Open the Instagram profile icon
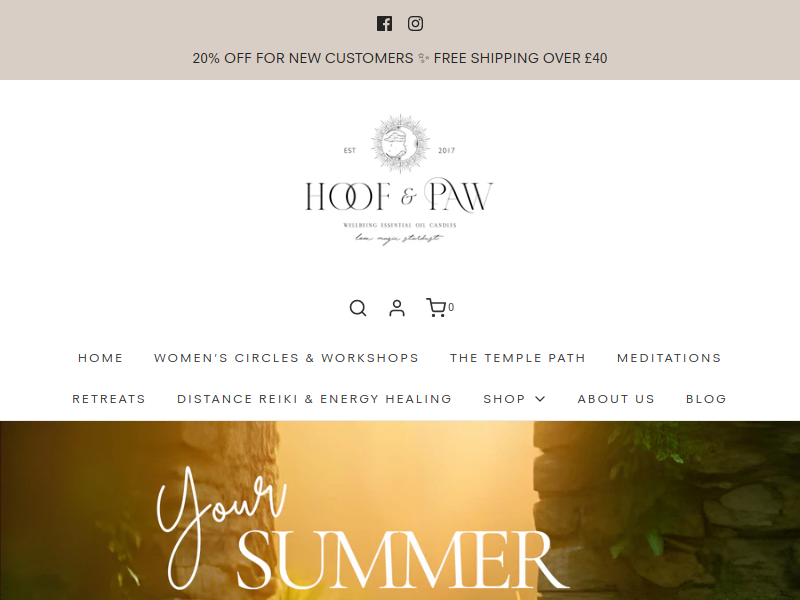The width and height of the screenshot is (800, 600). (415, 23)
